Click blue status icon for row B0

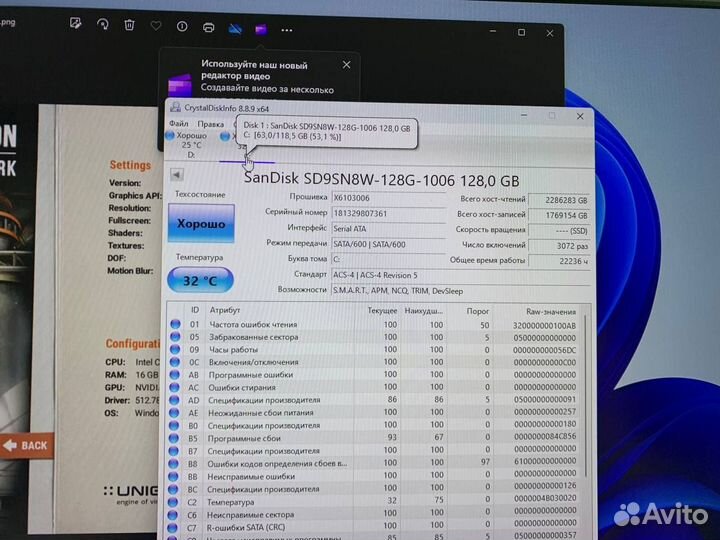[174, 425]
